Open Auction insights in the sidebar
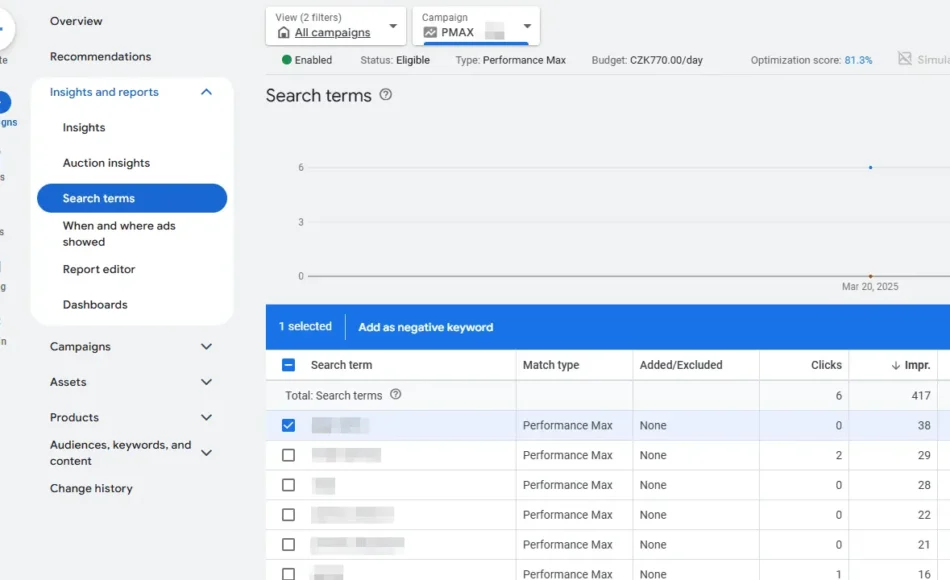The width and height of the screenshot is (950, 580). [106, 163]
